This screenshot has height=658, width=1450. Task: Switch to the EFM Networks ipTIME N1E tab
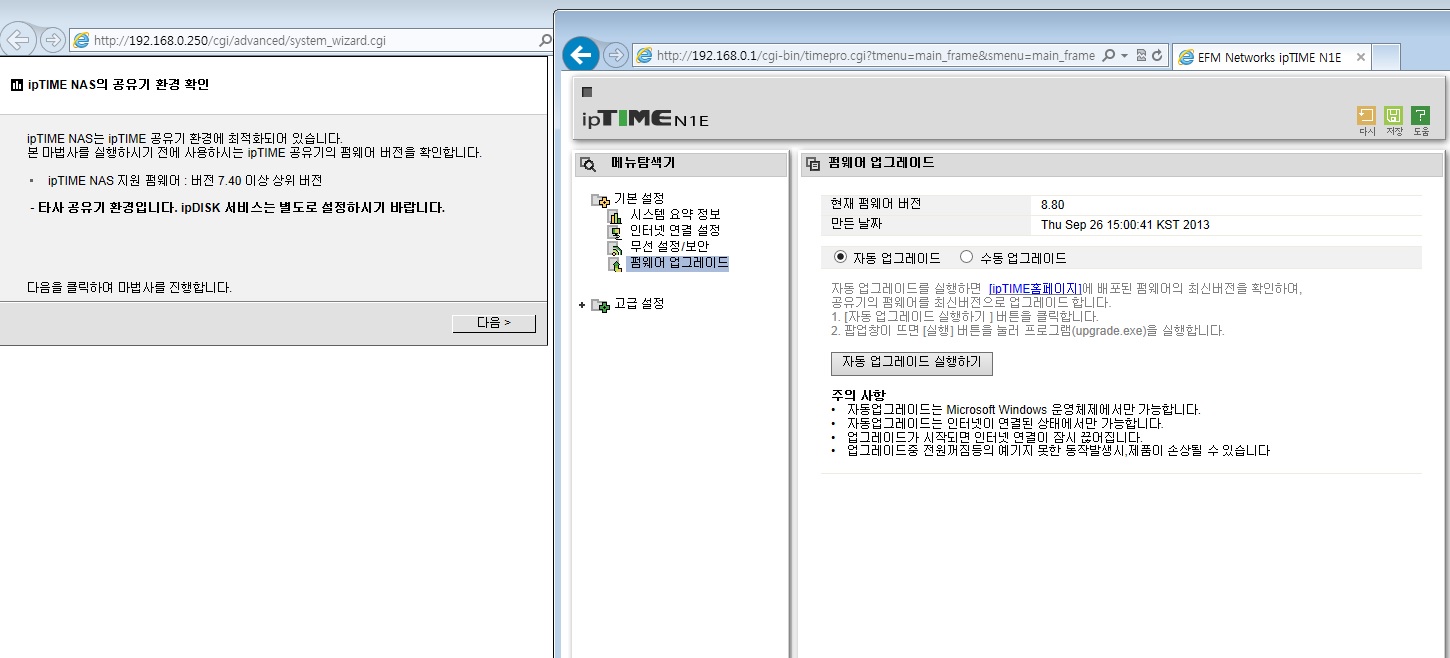(1269, 57)
